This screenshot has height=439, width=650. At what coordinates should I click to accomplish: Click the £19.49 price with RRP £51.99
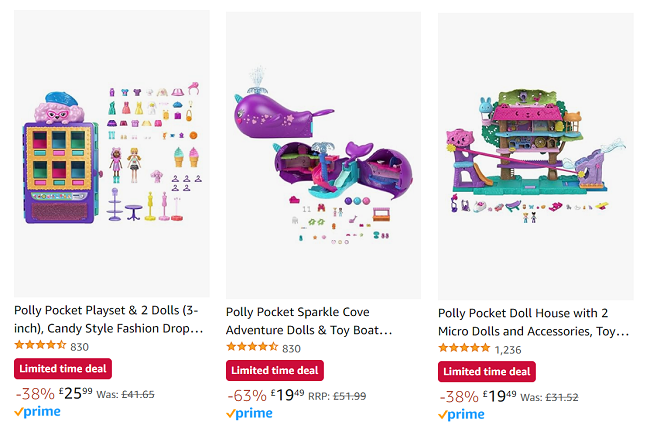pyautogui.click(x=288, y=395)
